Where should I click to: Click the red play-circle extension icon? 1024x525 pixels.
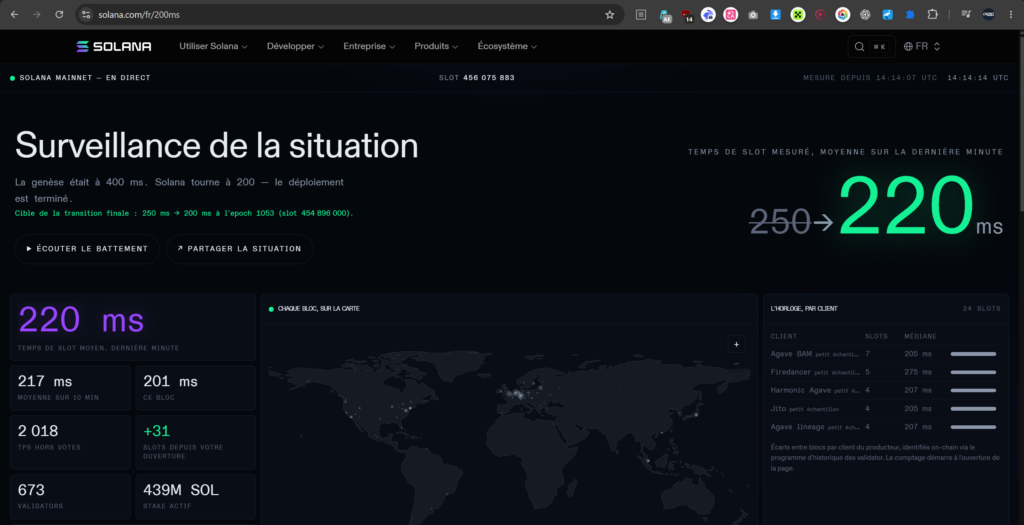coord(820,14)
